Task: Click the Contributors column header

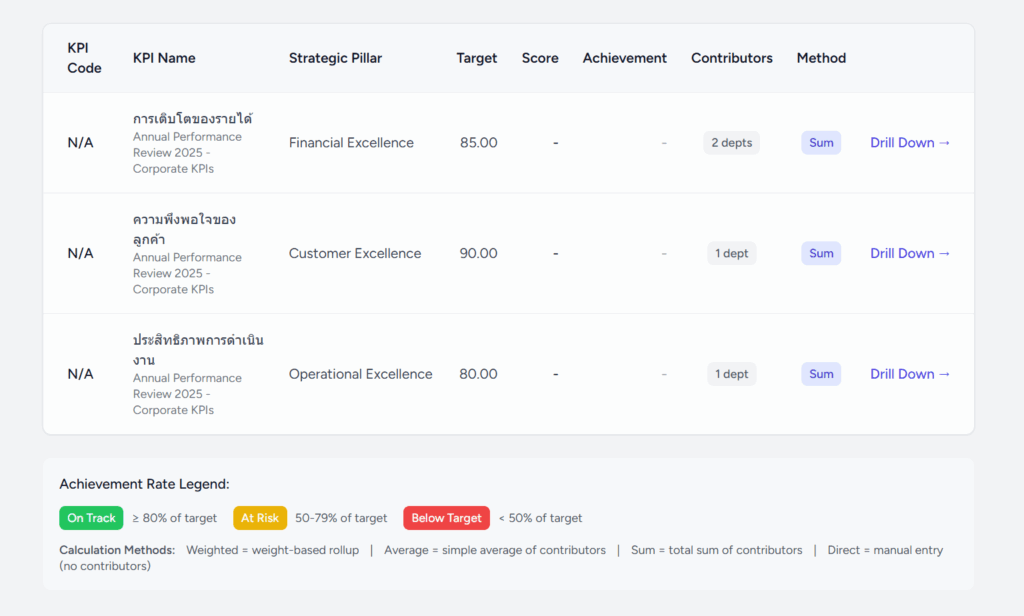Action: (731, 58)
